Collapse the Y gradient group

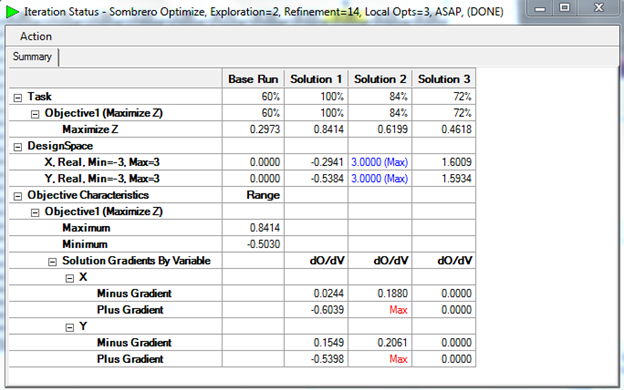coord(70,328)
